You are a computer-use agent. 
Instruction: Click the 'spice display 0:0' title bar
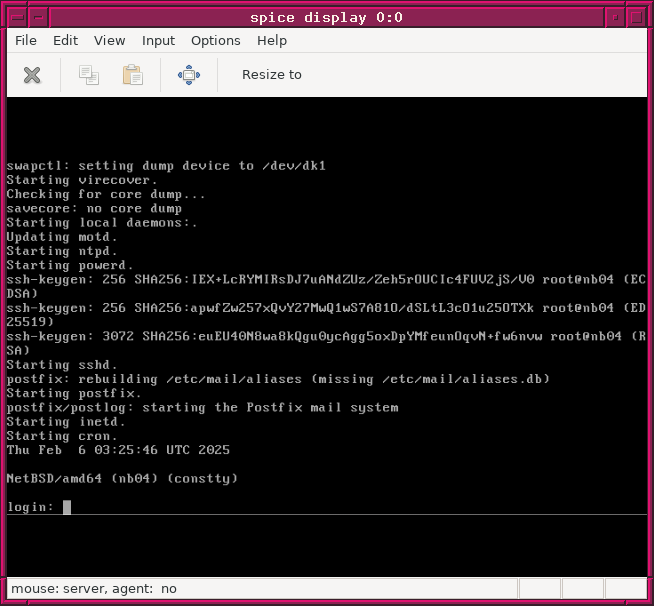pos(326,17)
